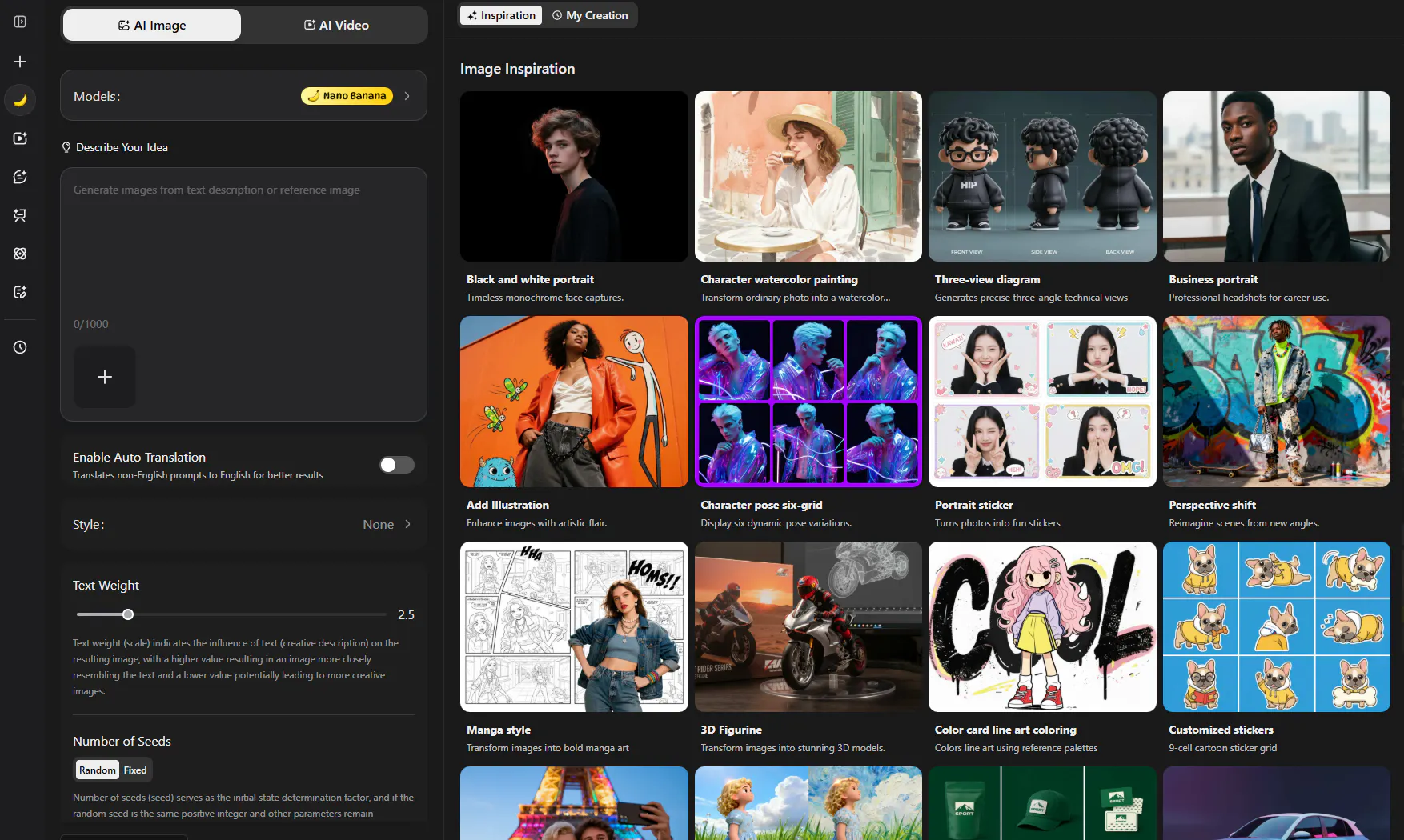Open the Inspiration tab
This screenshot has width=1404, height=840.
tap(501, 15)
